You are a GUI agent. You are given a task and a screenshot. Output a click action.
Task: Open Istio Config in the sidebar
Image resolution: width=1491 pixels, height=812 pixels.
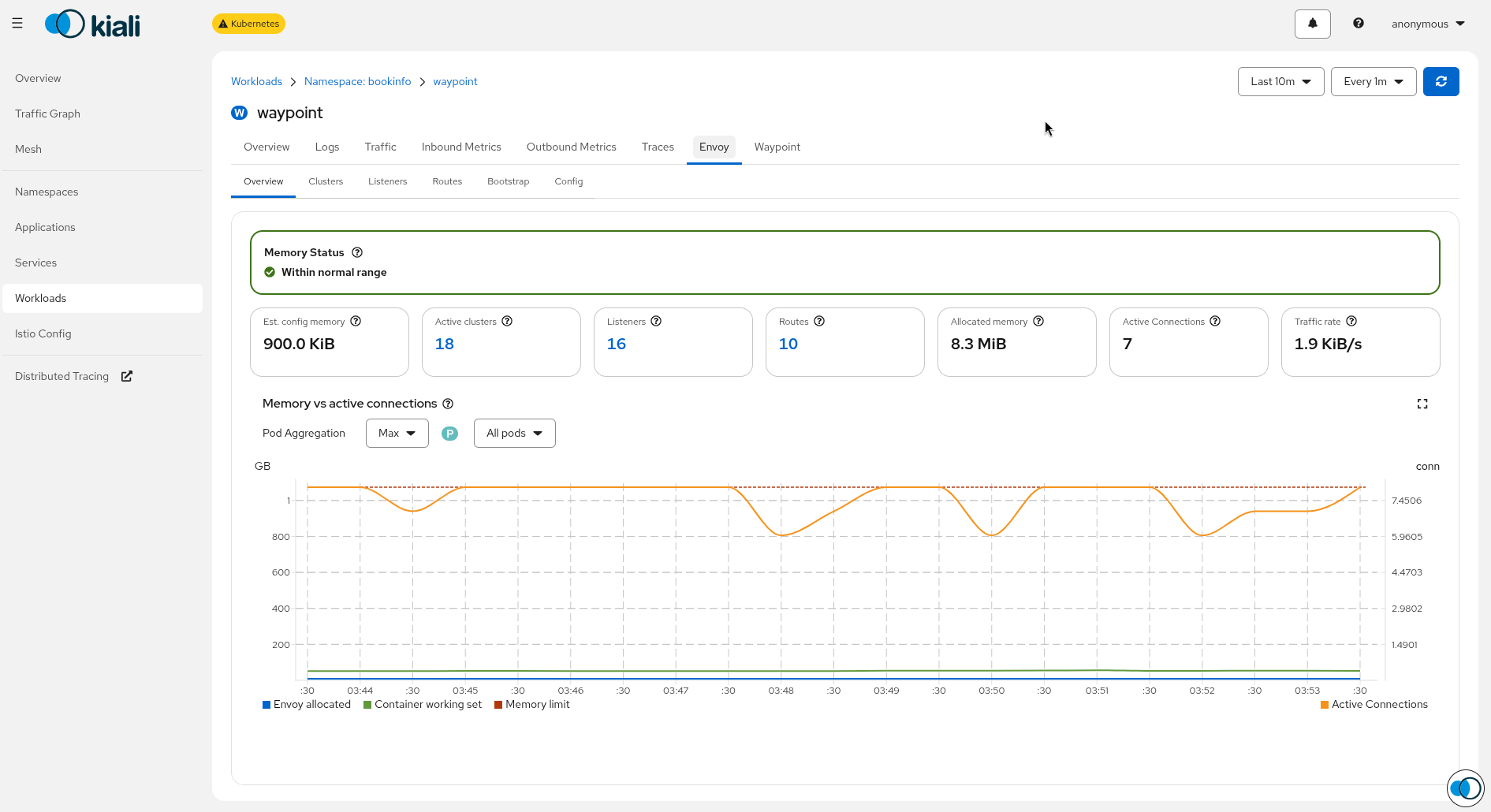click(103, 333)
